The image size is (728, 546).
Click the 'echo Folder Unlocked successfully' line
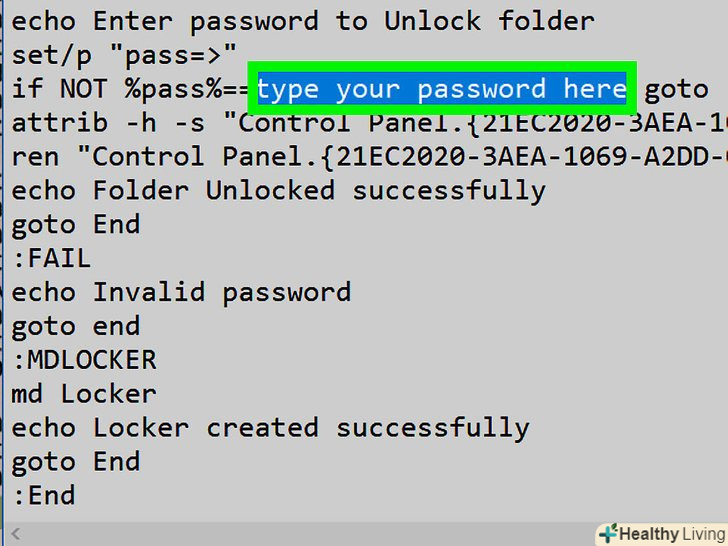(278, 191)
